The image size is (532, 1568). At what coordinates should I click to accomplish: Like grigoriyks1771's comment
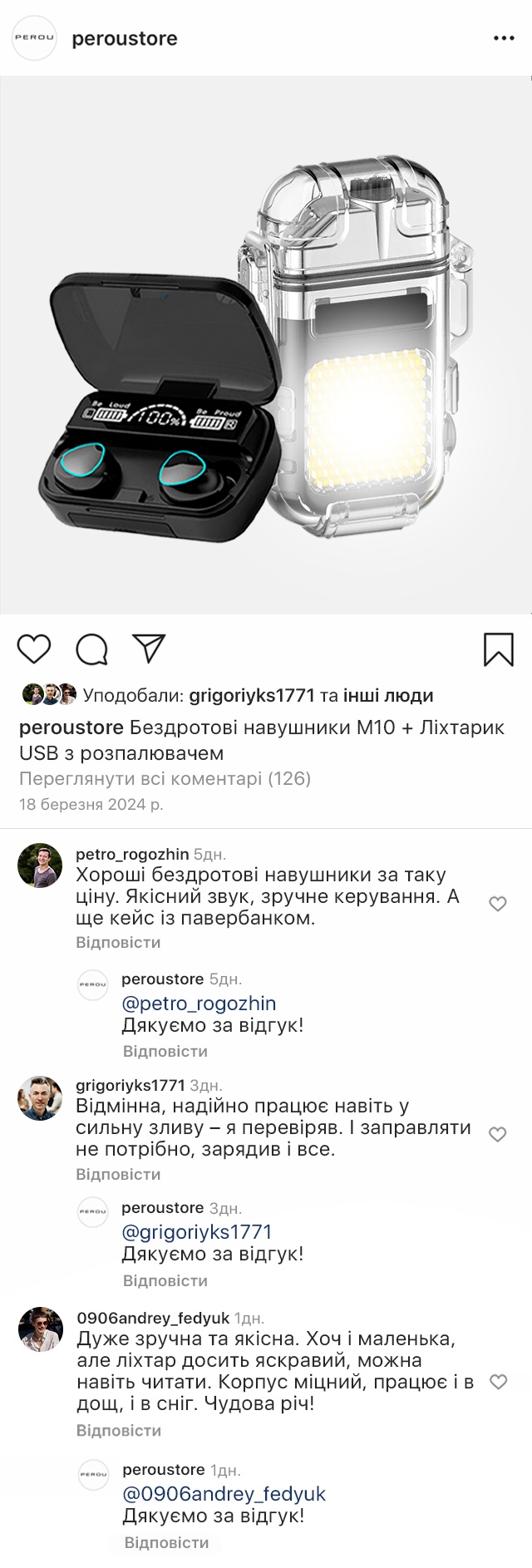pos(497,1135)
